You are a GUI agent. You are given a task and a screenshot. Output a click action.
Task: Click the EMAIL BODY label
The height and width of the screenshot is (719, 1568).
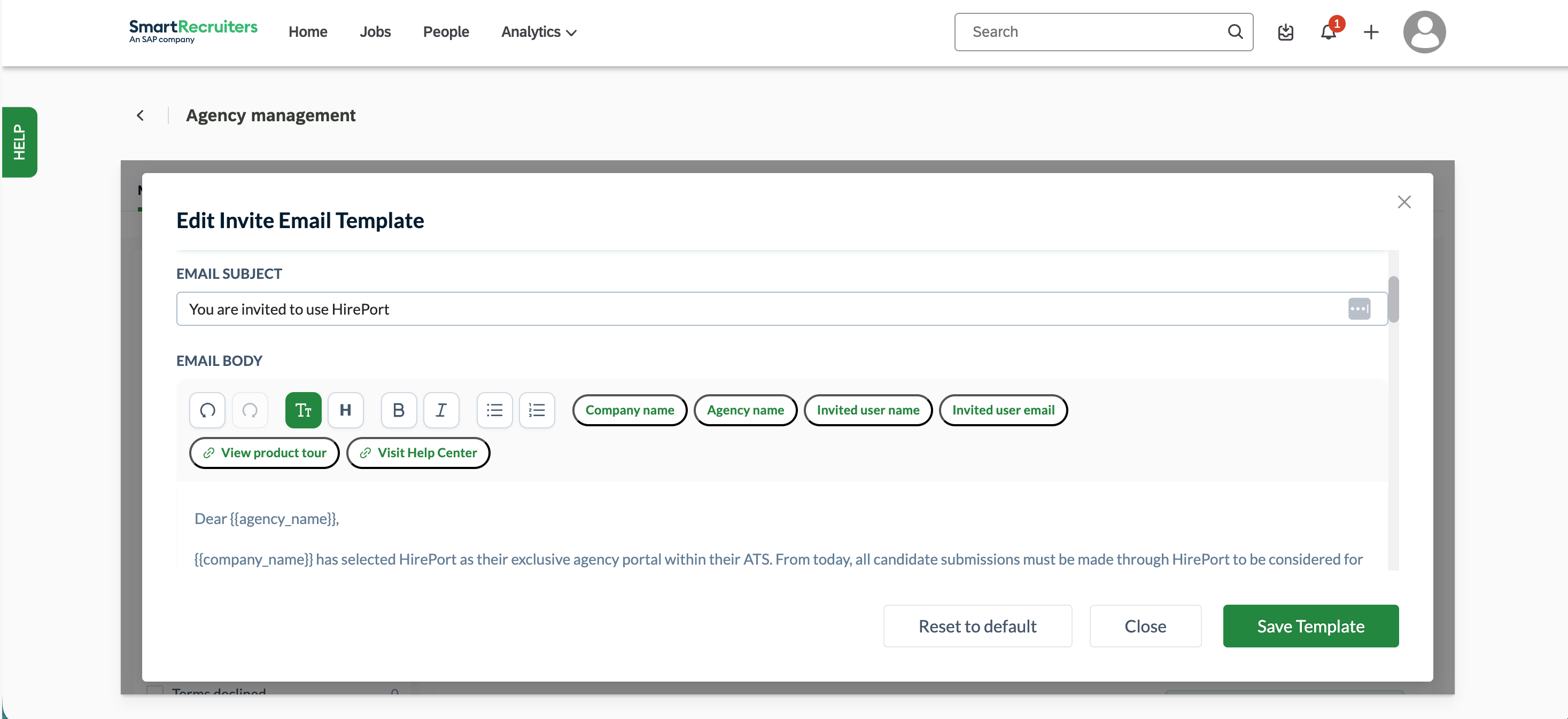point(220,361)
